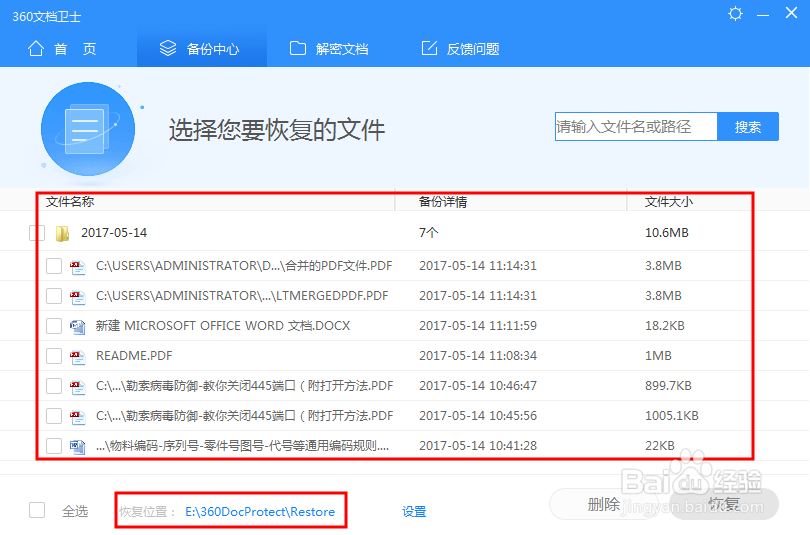Click PDF icon for README.PDF
This screenshot has width=810, height=535.
pos(77,356)
